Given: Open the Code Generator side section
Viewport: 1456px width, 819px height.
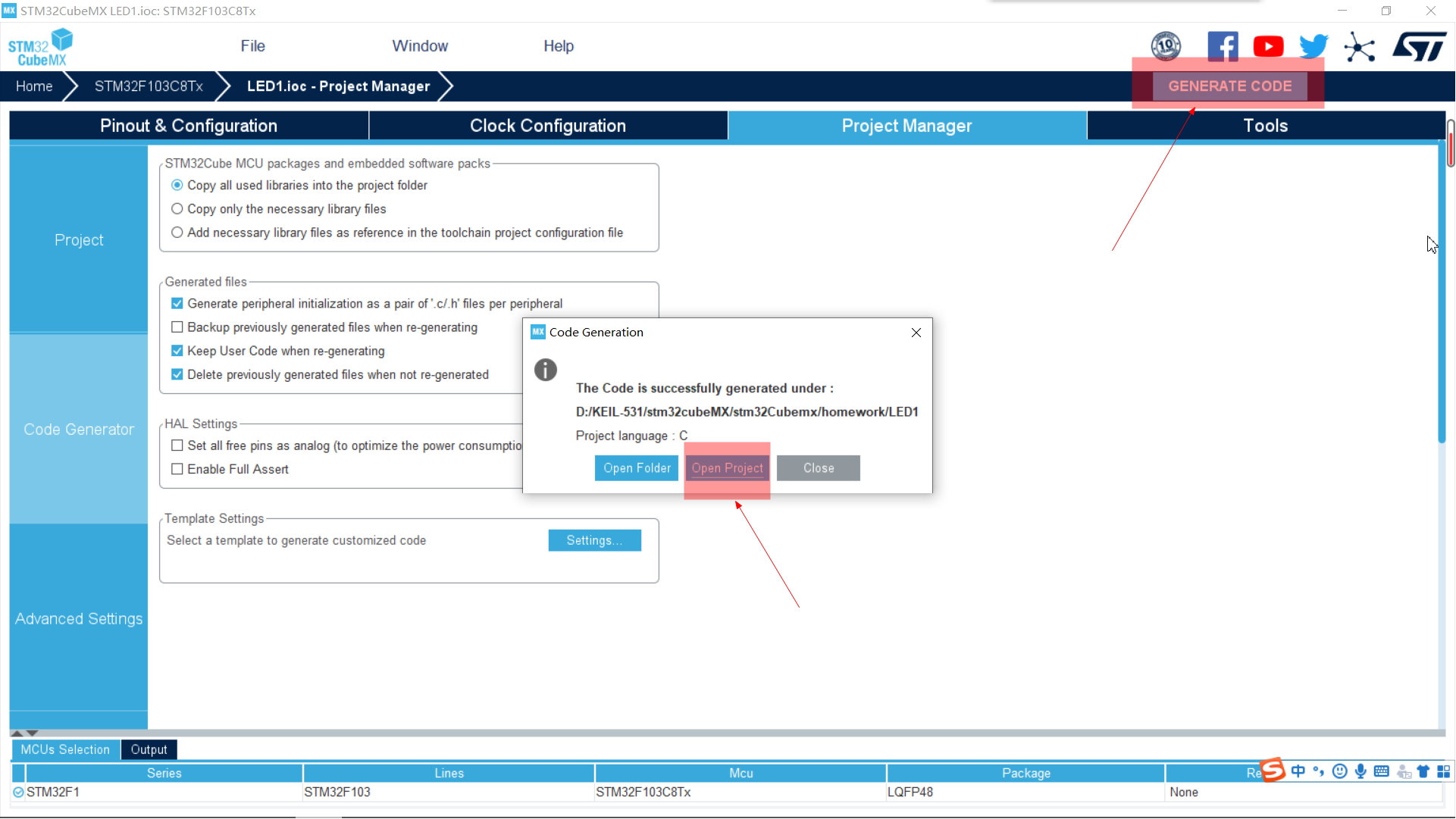Looking at the screenshot, I should (x=79, y=430).
